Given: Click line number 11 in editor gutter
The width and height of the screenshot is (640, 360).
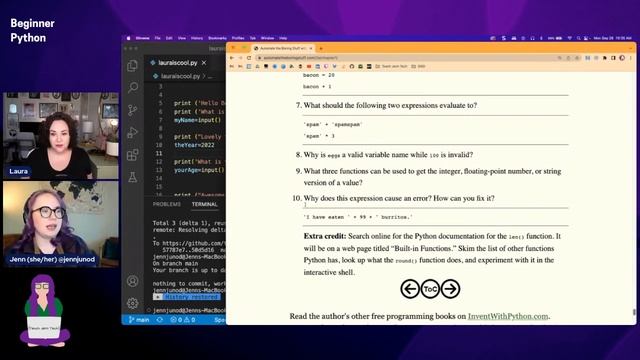Looking at the screenshot, I should [x=159, y=153].
